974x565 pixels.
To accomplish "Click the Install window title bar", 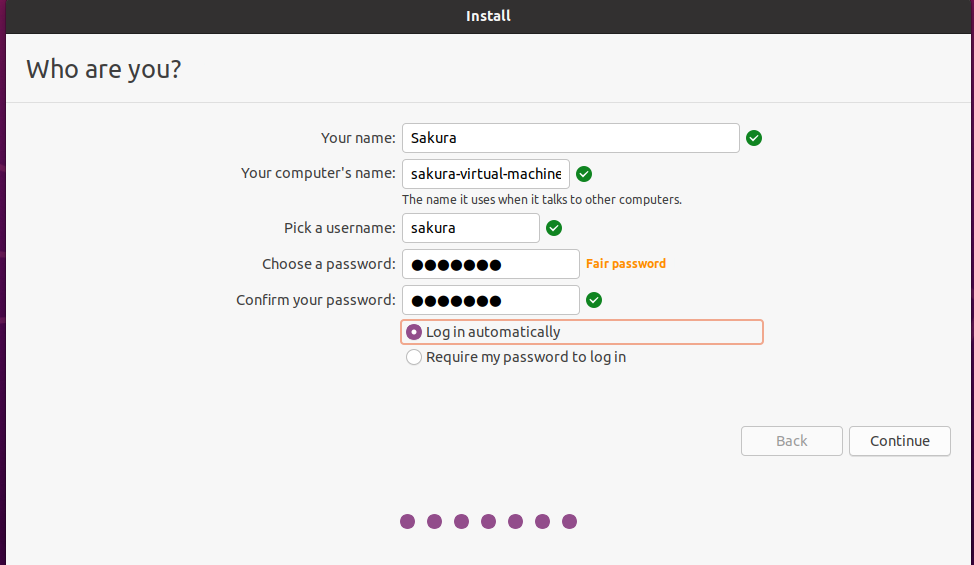I will tap(487, 16).
